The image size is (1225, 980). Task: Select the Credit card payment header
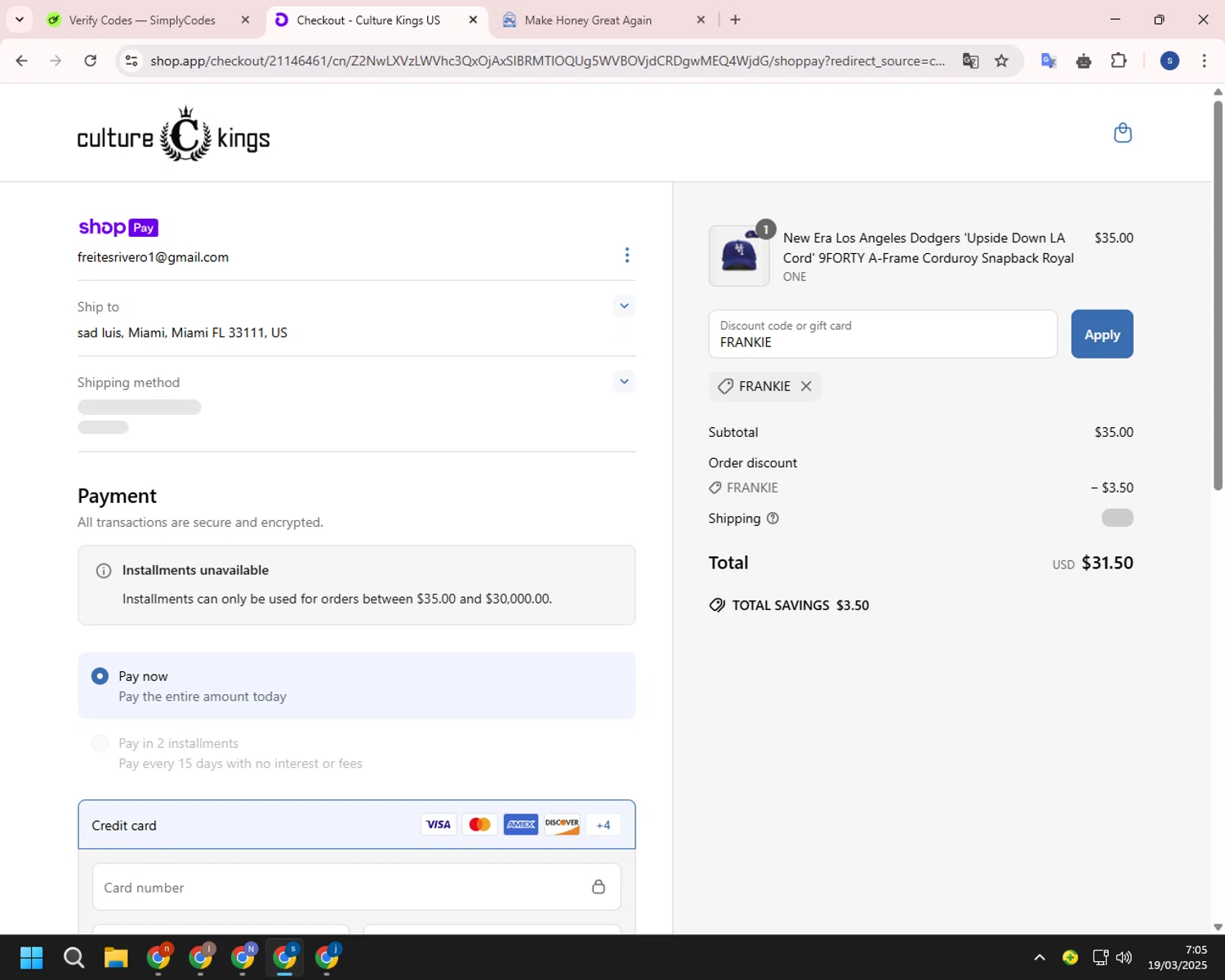pyautogui.click(x=356, y=825)
